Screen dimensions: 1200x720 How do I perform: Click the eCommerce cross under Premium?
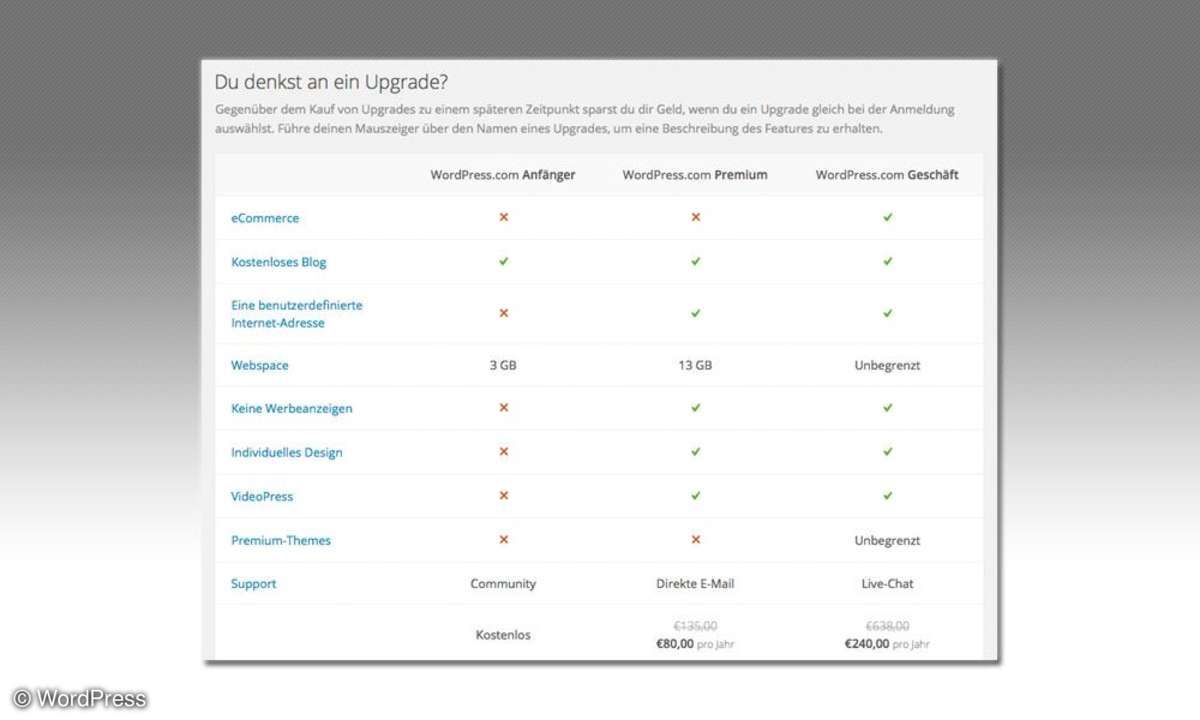(x=696, y=217)
